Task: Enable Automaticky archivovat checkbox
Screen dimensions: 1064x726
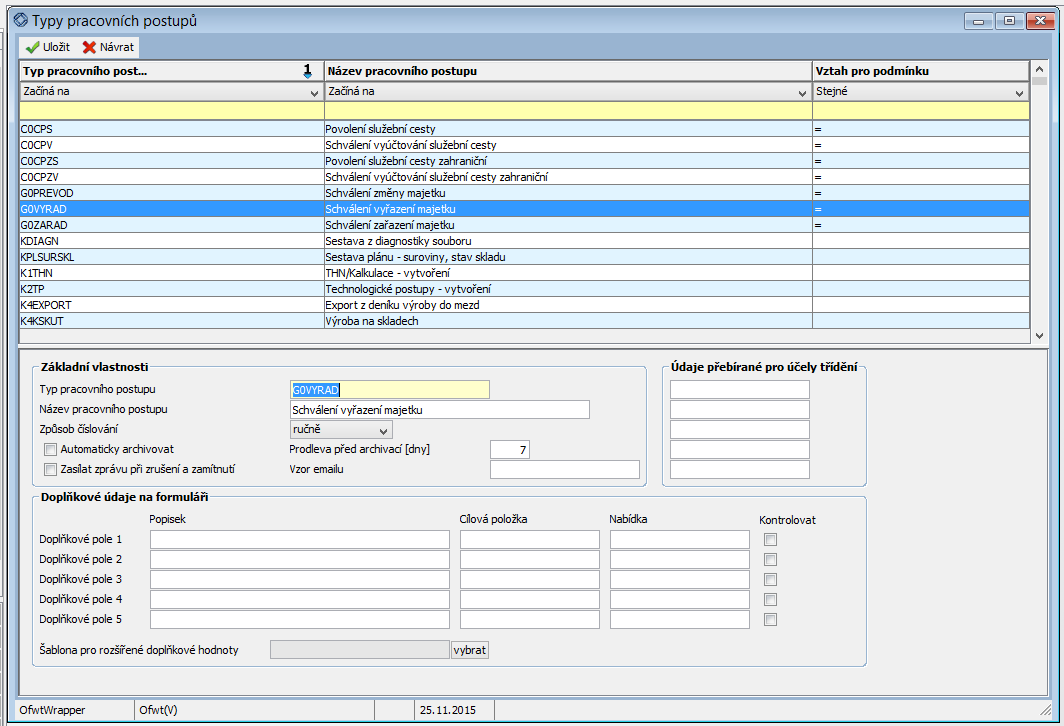Action: (x=51, y=450)
